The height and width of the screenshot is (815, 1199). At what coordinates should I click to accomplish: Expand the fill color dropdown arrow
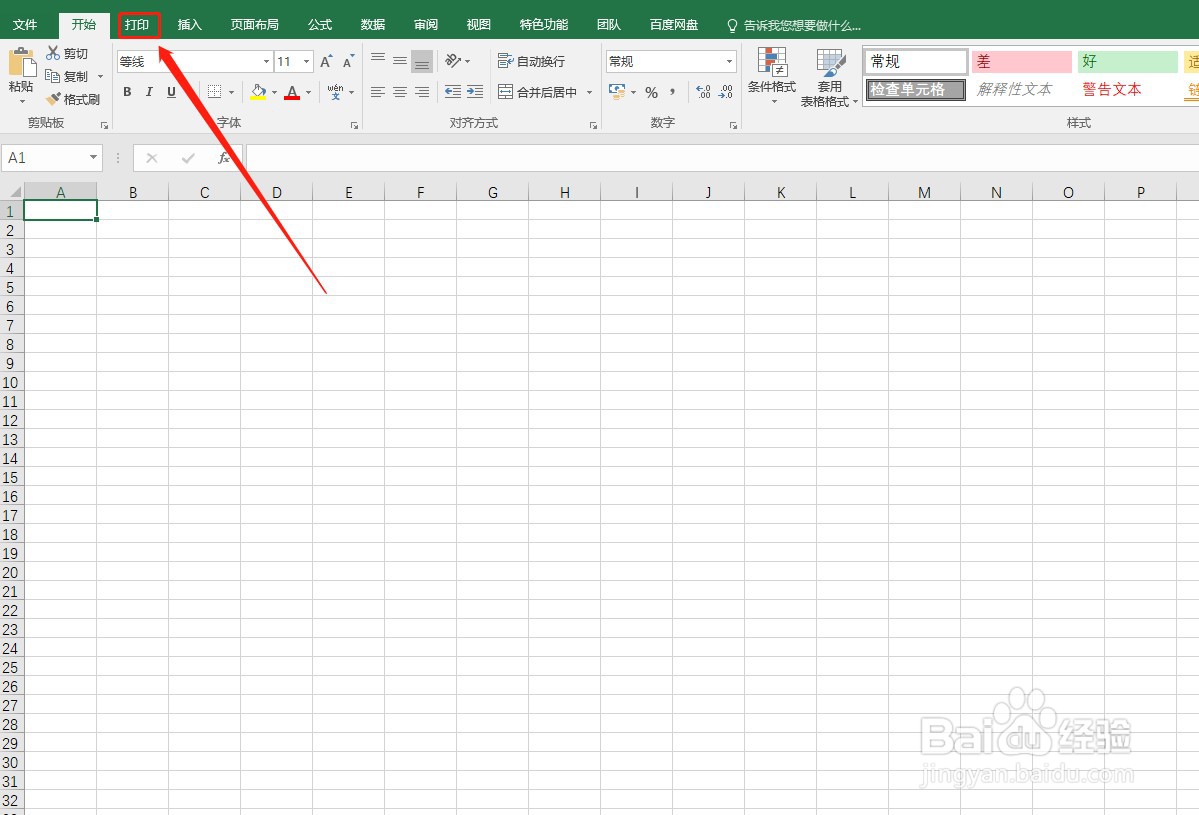click(x=275, y=93)
